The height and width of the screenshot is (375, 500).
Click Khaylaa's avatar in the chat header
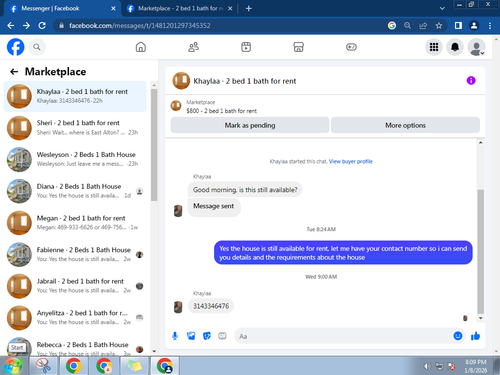click(x=181, y=81)
